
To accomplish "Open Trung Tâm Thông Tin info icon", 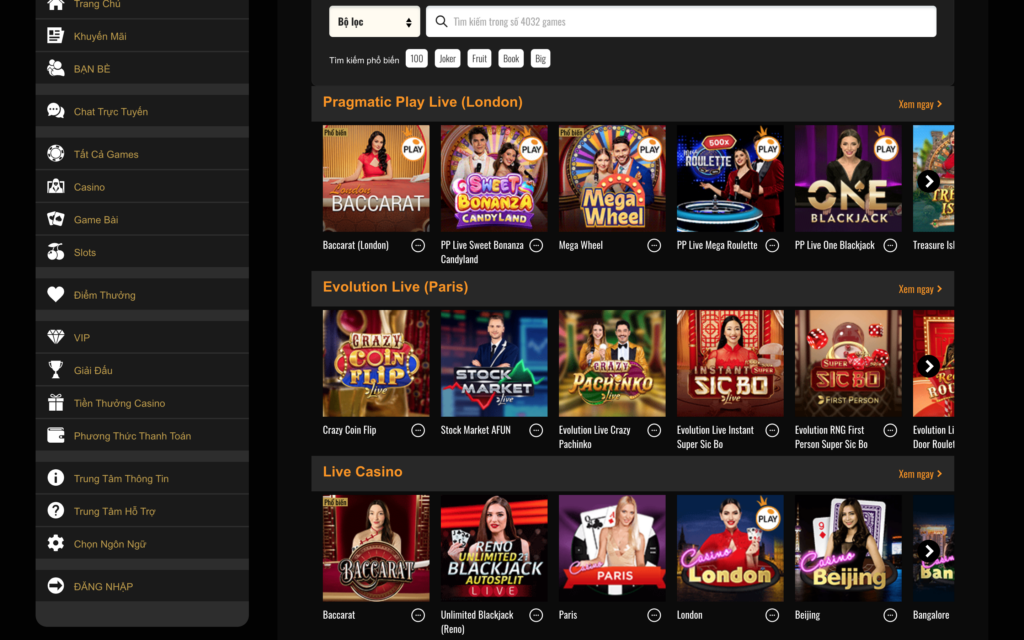I will tap(56, 478).
